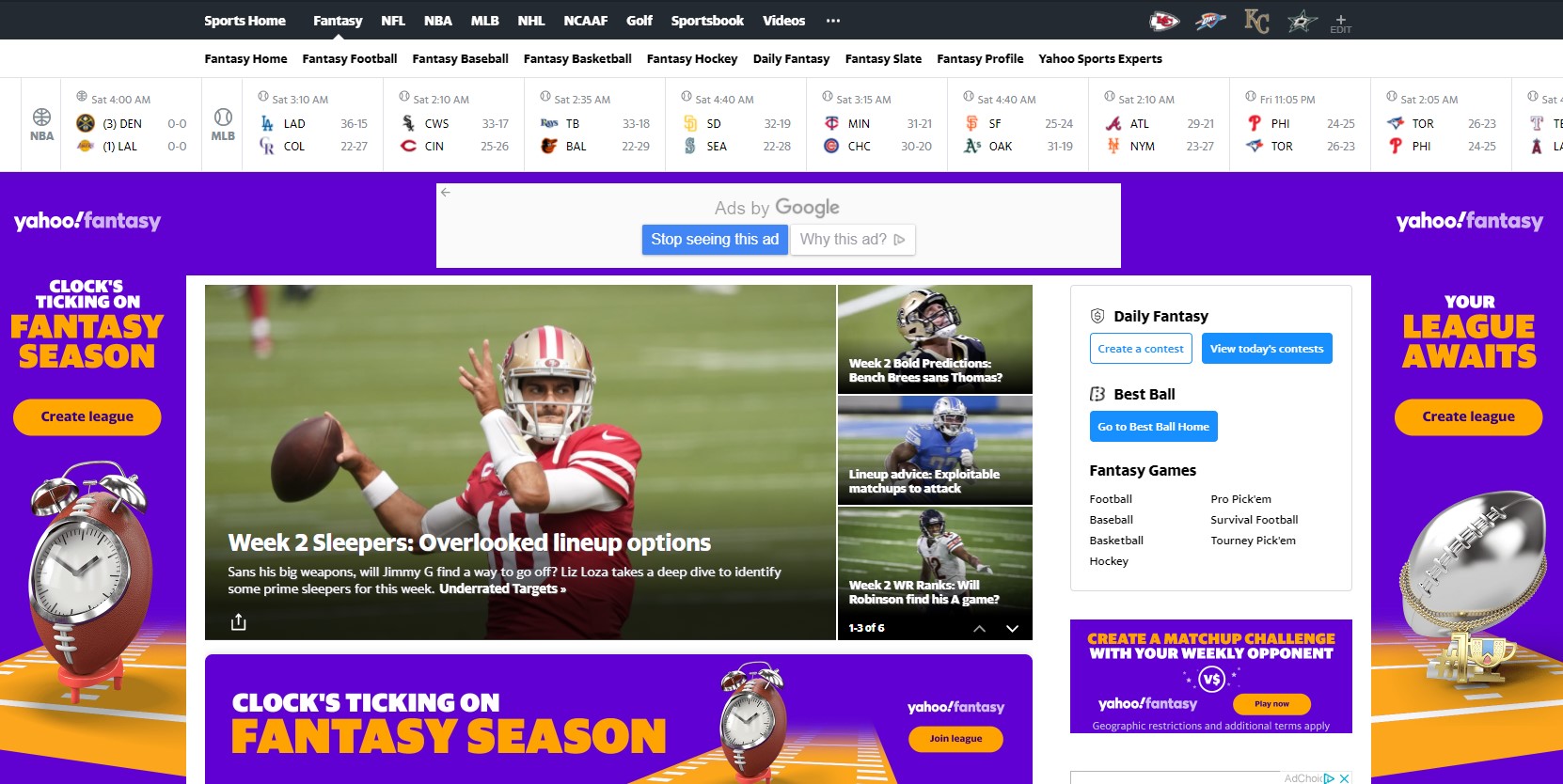The image size is (1563, 784).
Task: Show previous stories with the up chevron
Action: click(x=979, y=628)
